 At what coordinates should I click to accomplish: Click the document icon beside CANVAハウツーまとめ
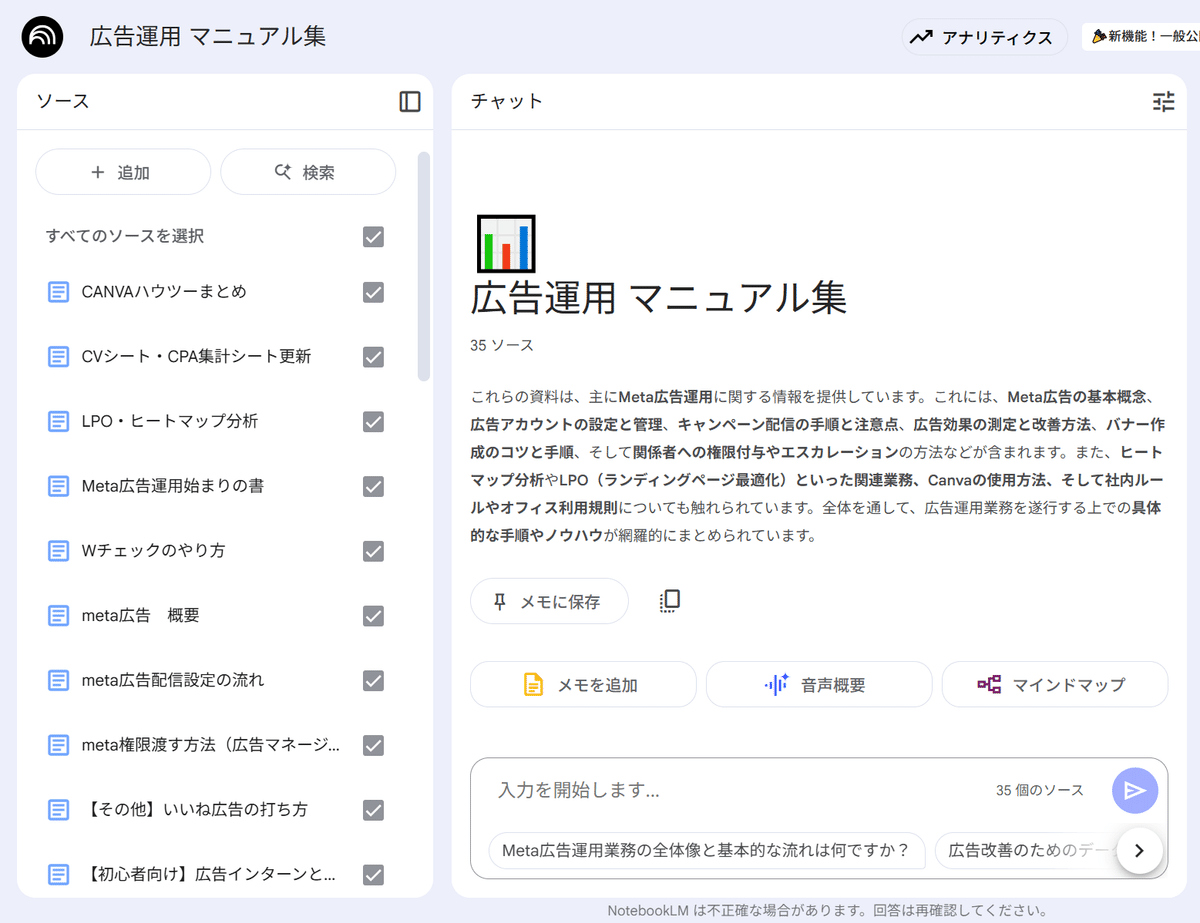tap(58, 292)
